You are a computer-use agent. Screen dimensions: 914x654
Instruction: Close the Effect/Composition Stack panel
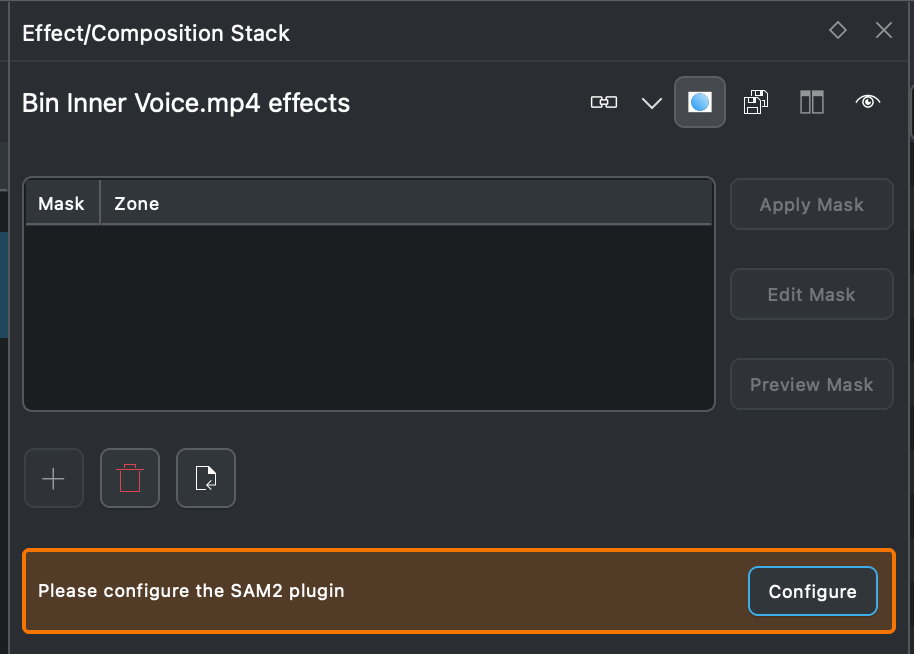(x=884, y=31)
